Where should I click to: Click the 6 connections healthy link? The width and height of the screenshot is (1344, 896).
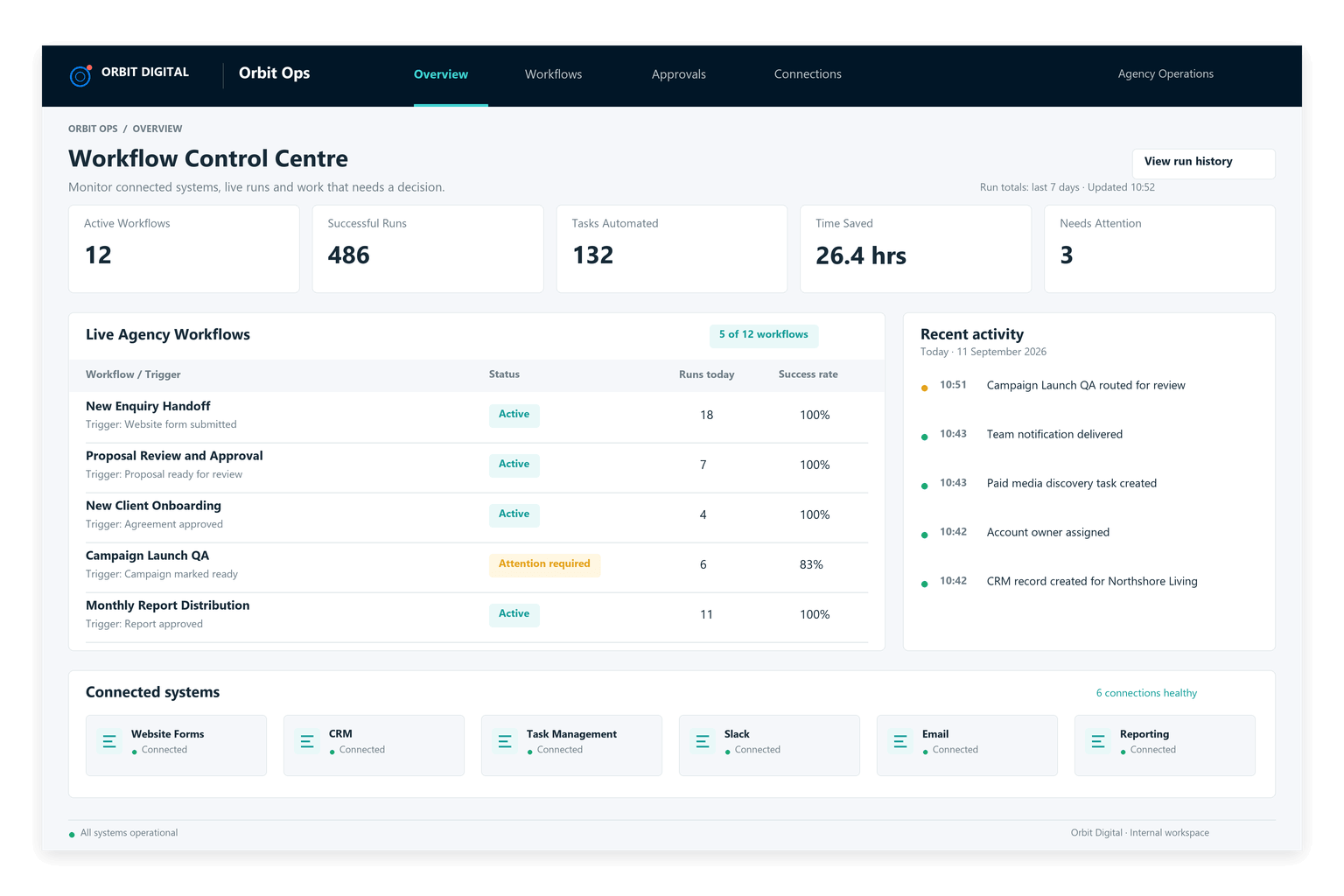[x=1146, y=693]
